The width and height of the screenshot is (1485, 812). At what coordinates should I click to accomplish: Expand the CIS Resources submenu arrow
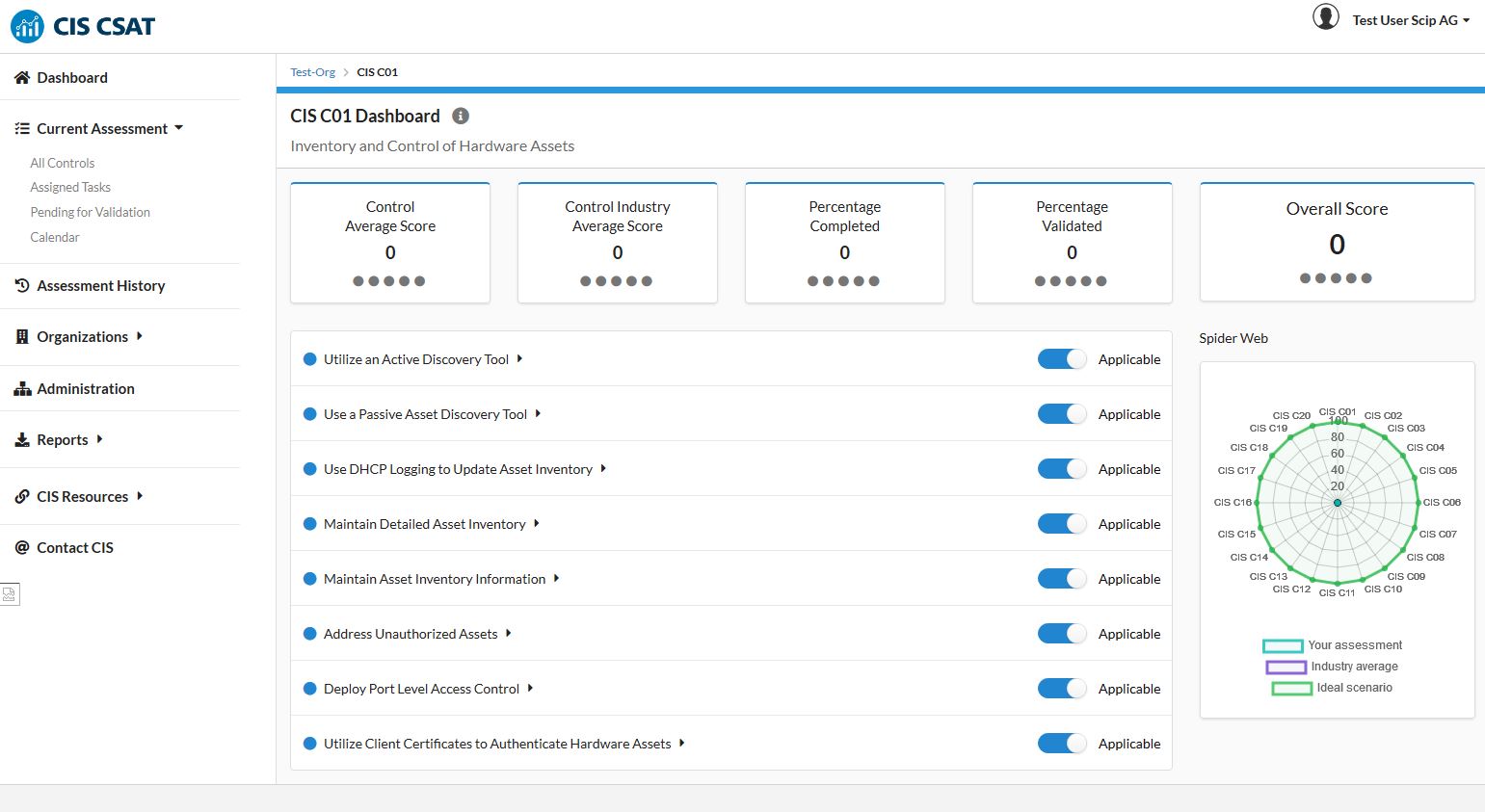(x=140, y=496)
